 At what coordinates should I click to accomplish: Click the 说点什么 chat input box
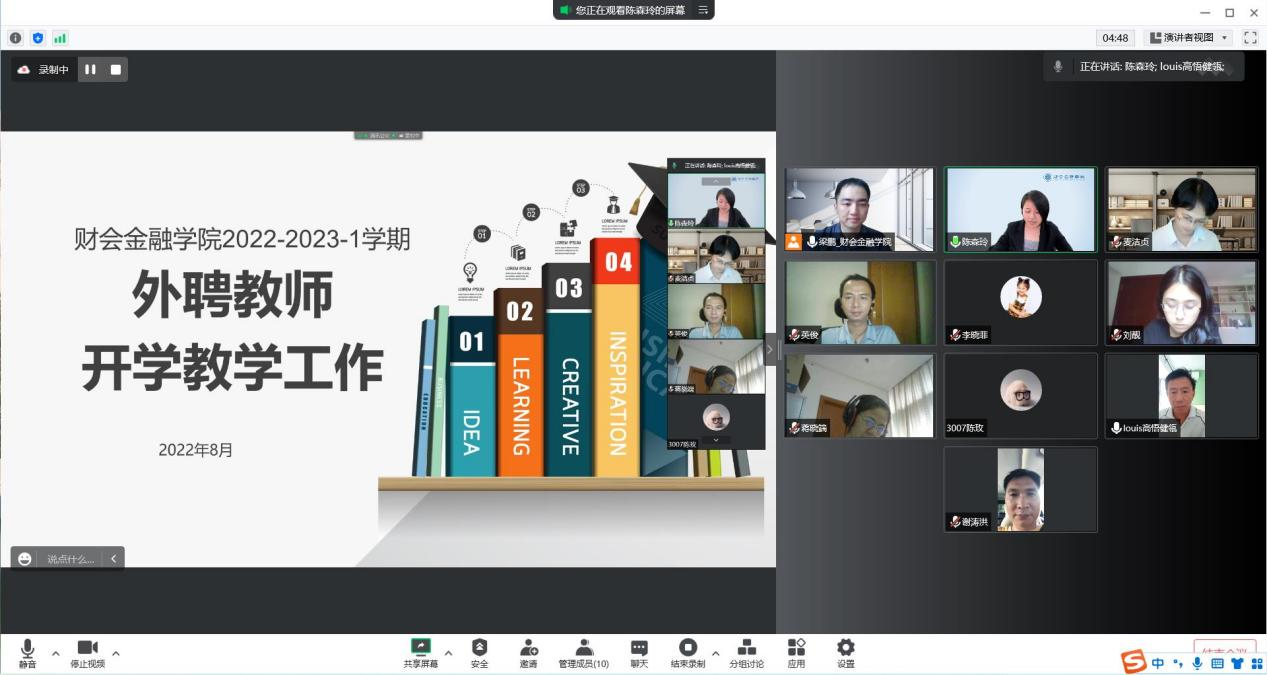point(70,559)
